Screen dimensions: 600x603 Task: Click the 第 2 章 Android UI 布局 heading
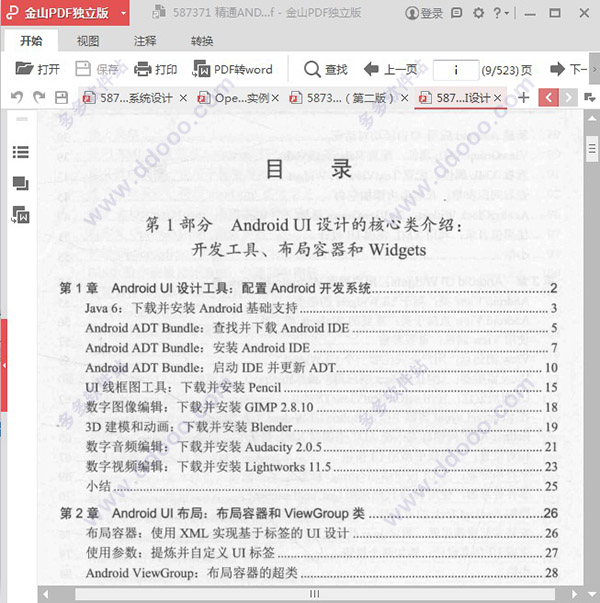click(x=308, y=513)
